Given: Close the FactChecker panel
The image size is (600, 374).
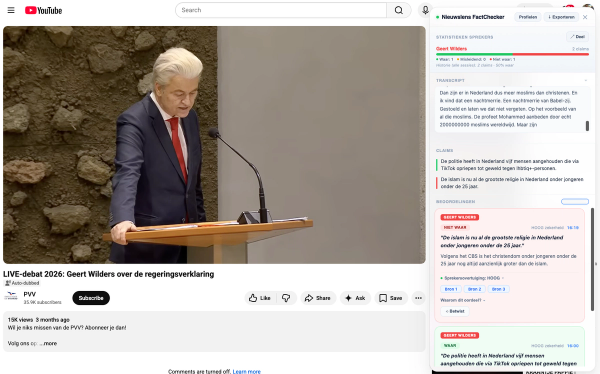Looking at the screenshot, I should pos(585,17).
